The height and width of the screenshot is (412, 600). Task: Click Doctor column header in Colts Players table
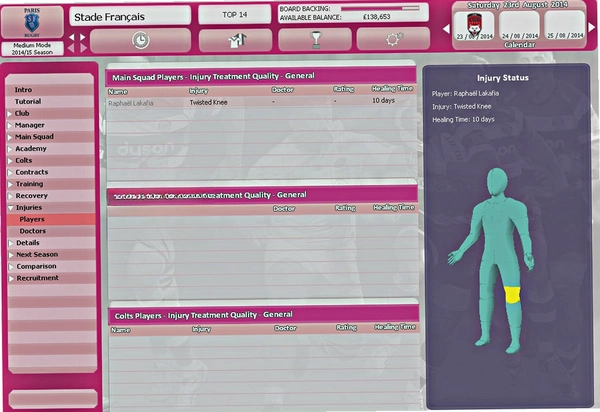coord(285,328)
